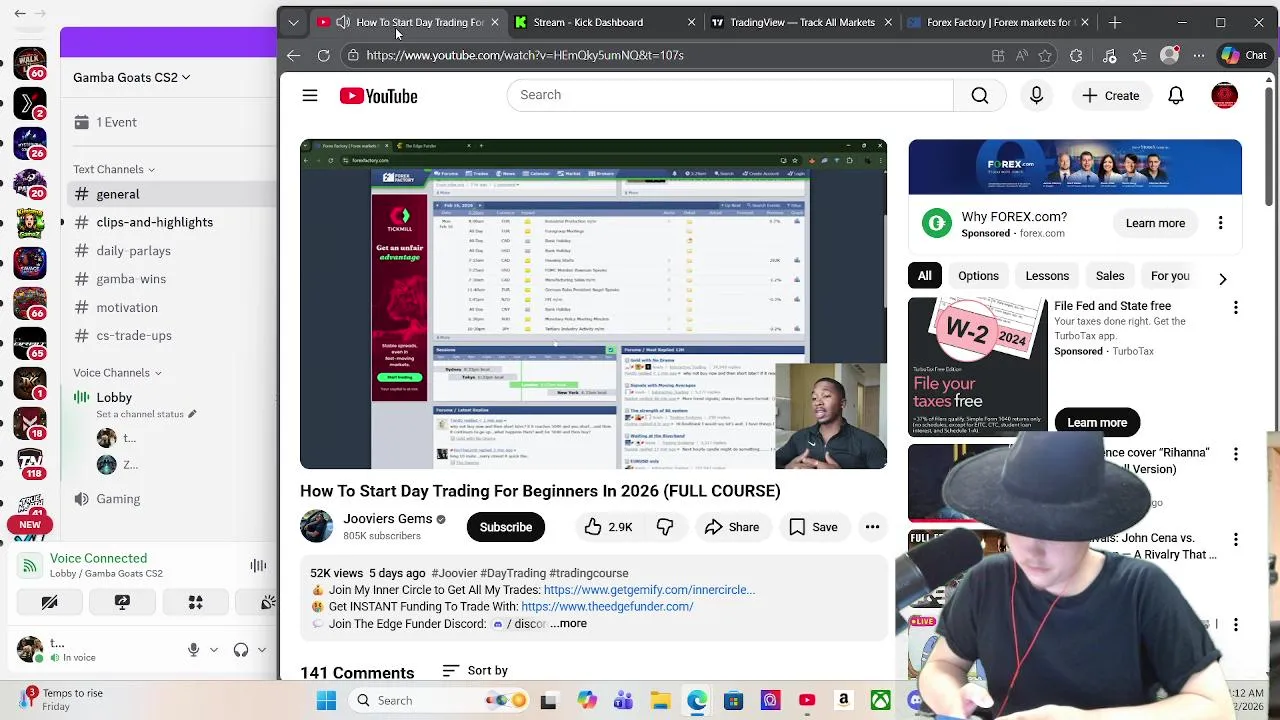Start voice search with the microphone icon

pos(1036,95)
